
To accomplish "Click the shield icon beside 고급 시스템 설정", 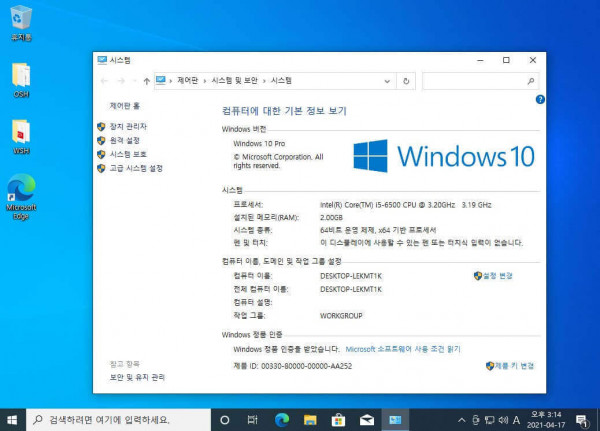I will pos(101,168).
